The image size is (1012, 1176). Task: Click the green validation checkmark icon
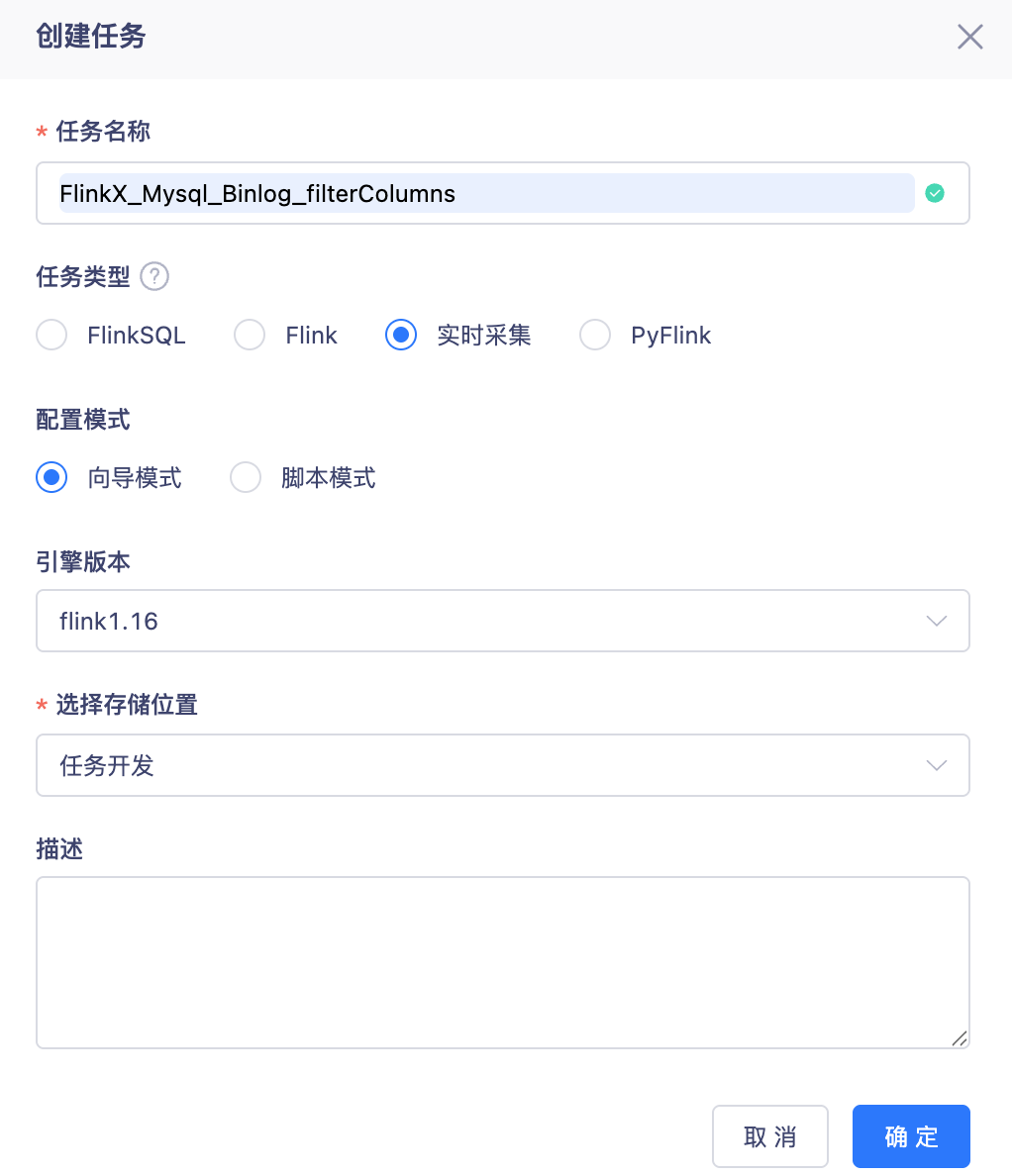[x=934, y=193]
